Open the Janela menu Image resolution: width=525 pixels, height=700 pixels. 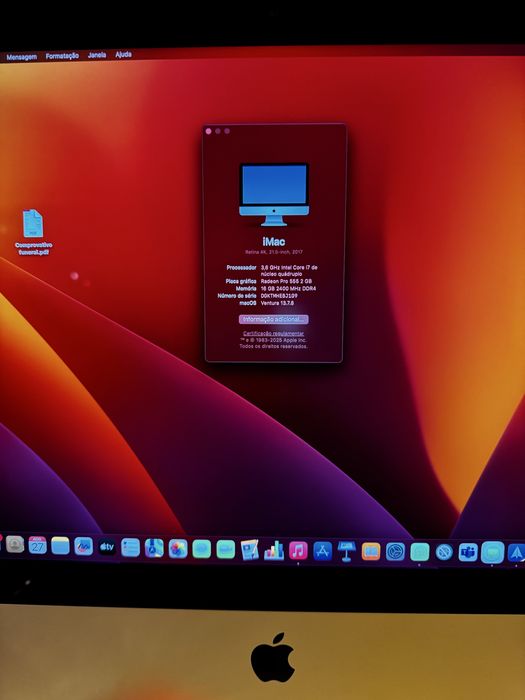click(x=97, y=55)
